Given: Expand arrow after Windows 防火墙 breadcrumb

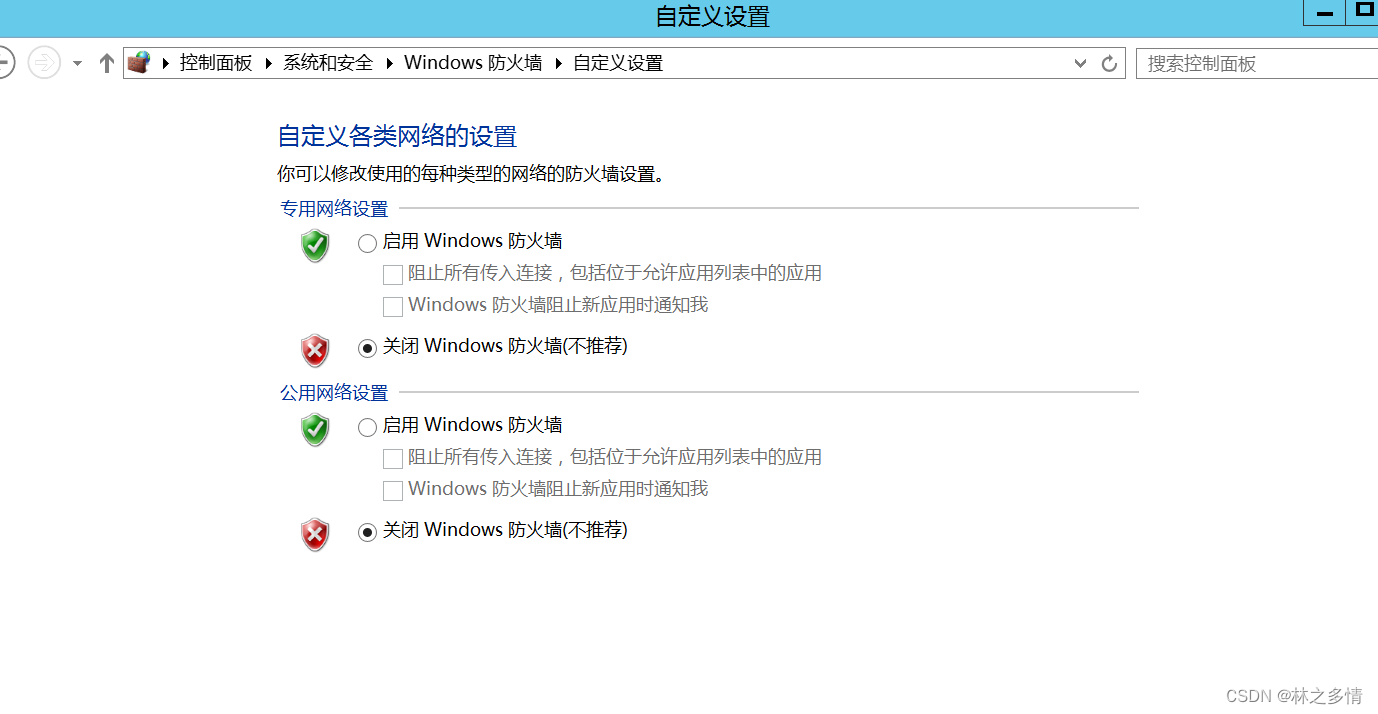Looking at the screenshot, I should [x=558, y=63].
